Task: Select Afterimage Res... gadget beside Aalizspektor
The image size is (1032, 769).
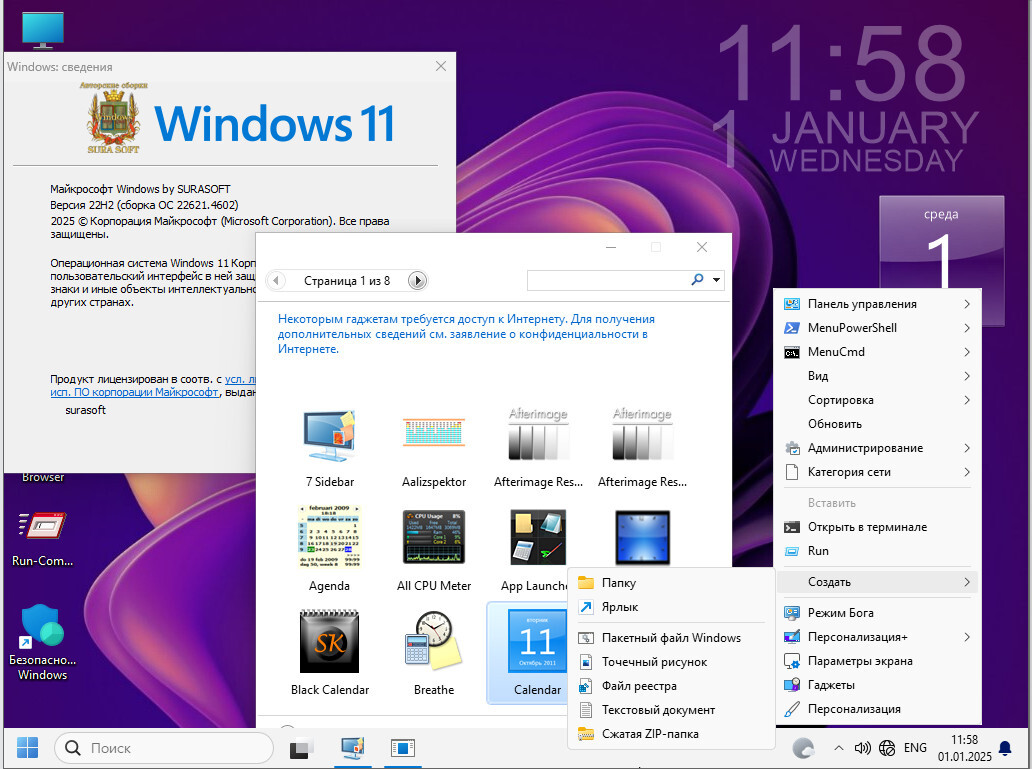Action: (538, 435)
